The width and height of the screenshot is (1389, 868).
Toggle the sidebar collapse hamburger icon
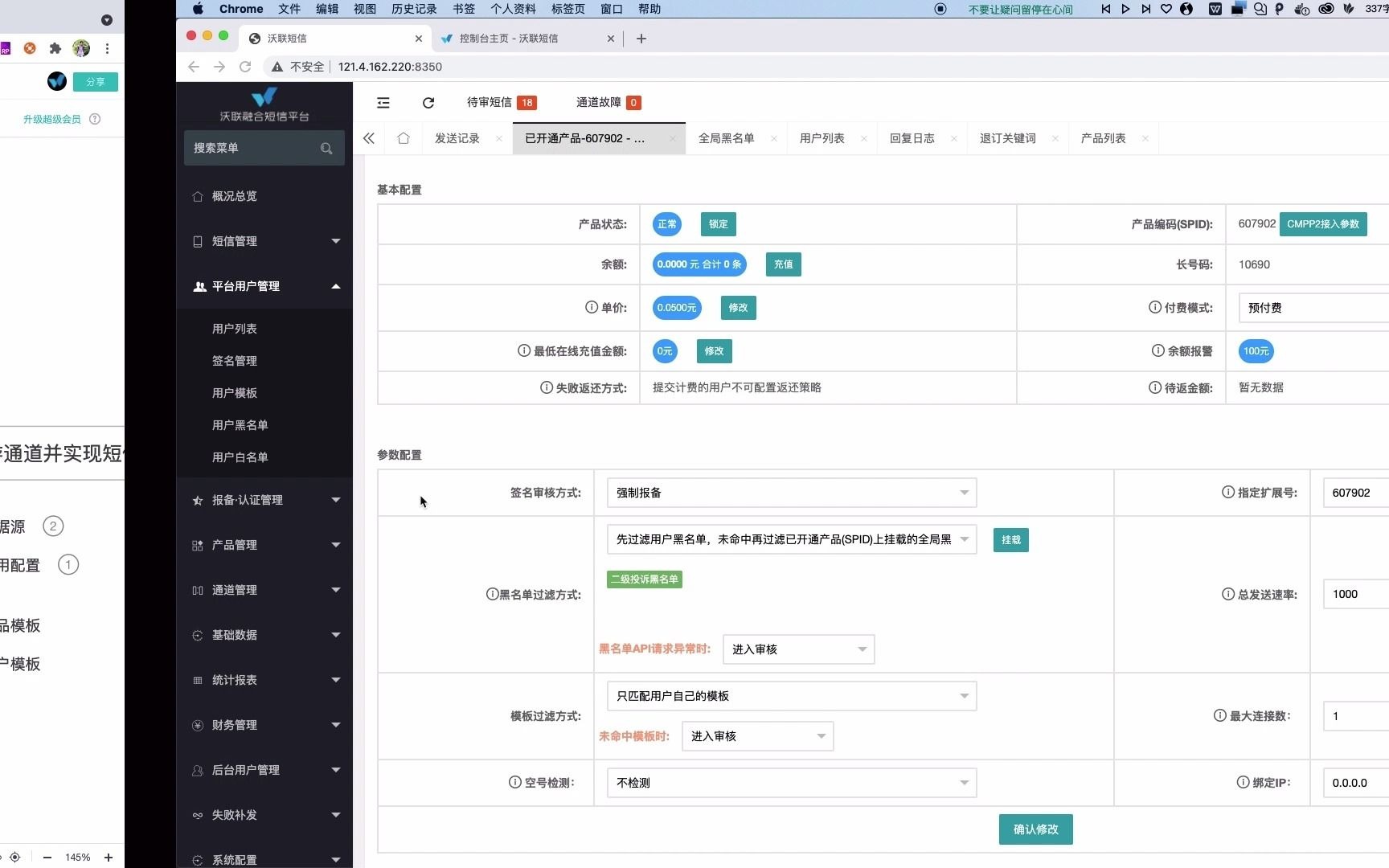[x=383, y=103]
